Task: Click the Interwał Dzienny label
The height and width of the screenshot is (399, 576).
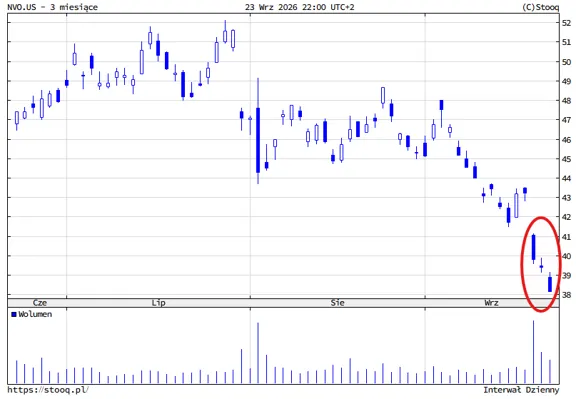Action: point(521,389)
